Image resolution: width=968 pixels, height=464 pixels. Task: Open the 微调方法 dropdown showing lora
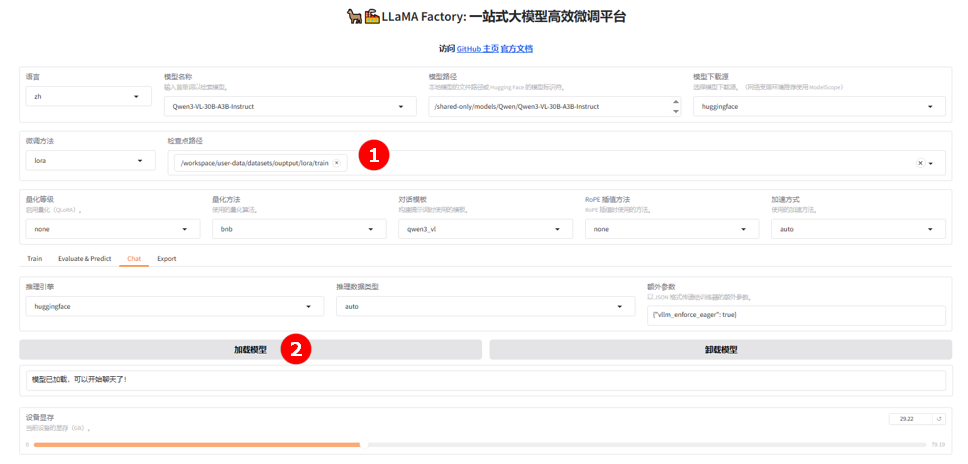coord(90,160)
